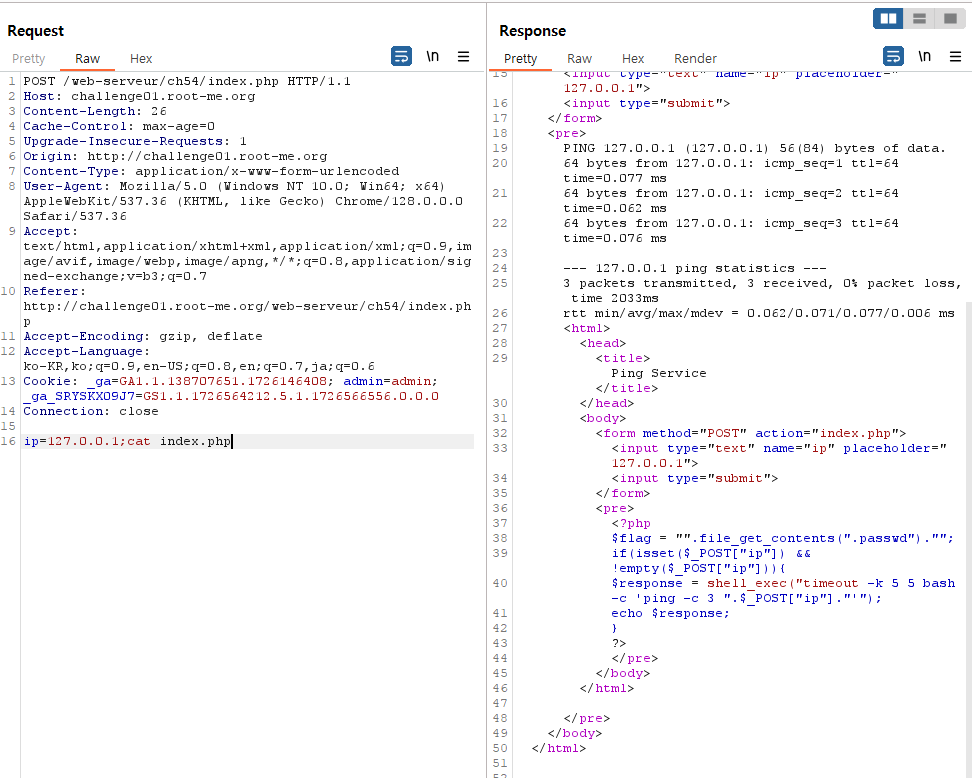The image size is (972, 778).
Task: Click the form method="POST" line 32
Action: [x=751, y=433]
